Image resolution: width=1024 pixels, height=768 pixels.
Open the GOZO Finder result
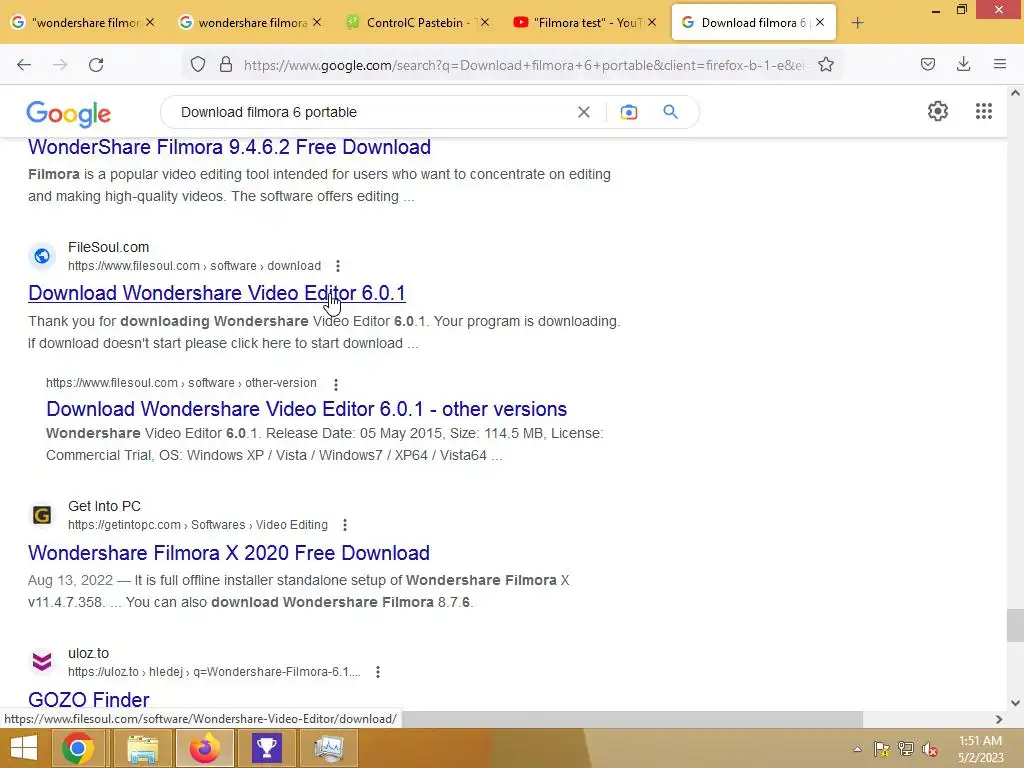[x=89, y=700]
